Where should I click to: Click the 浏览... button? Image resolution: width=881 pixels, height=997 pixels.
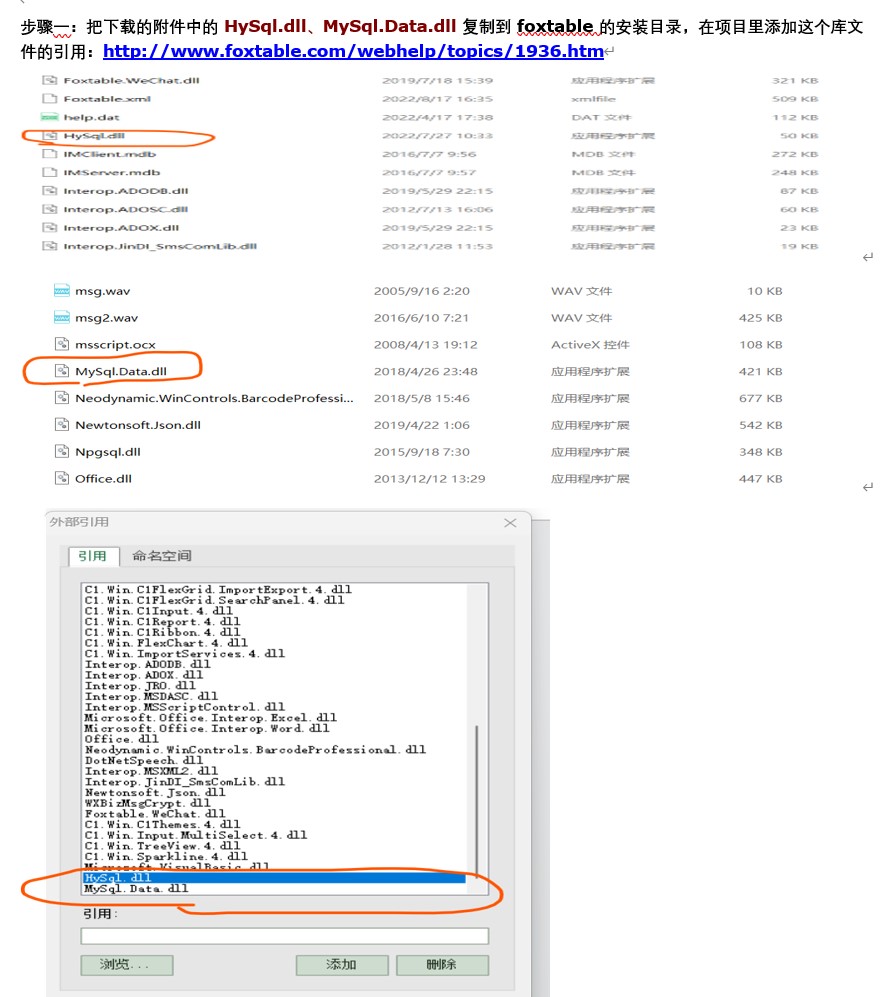pyautogui.click(x=126, y=965)
